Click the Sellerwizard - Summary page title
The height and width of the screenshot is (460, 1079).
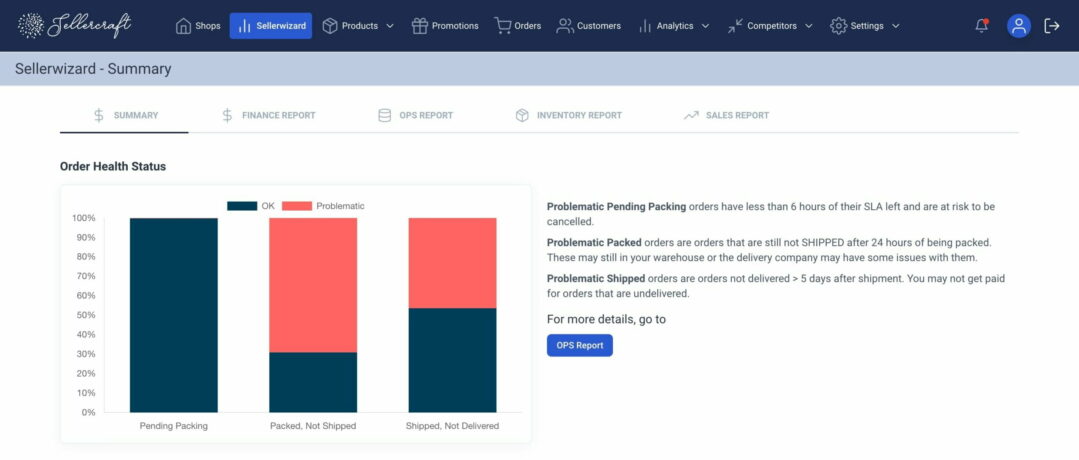point(93,69)
